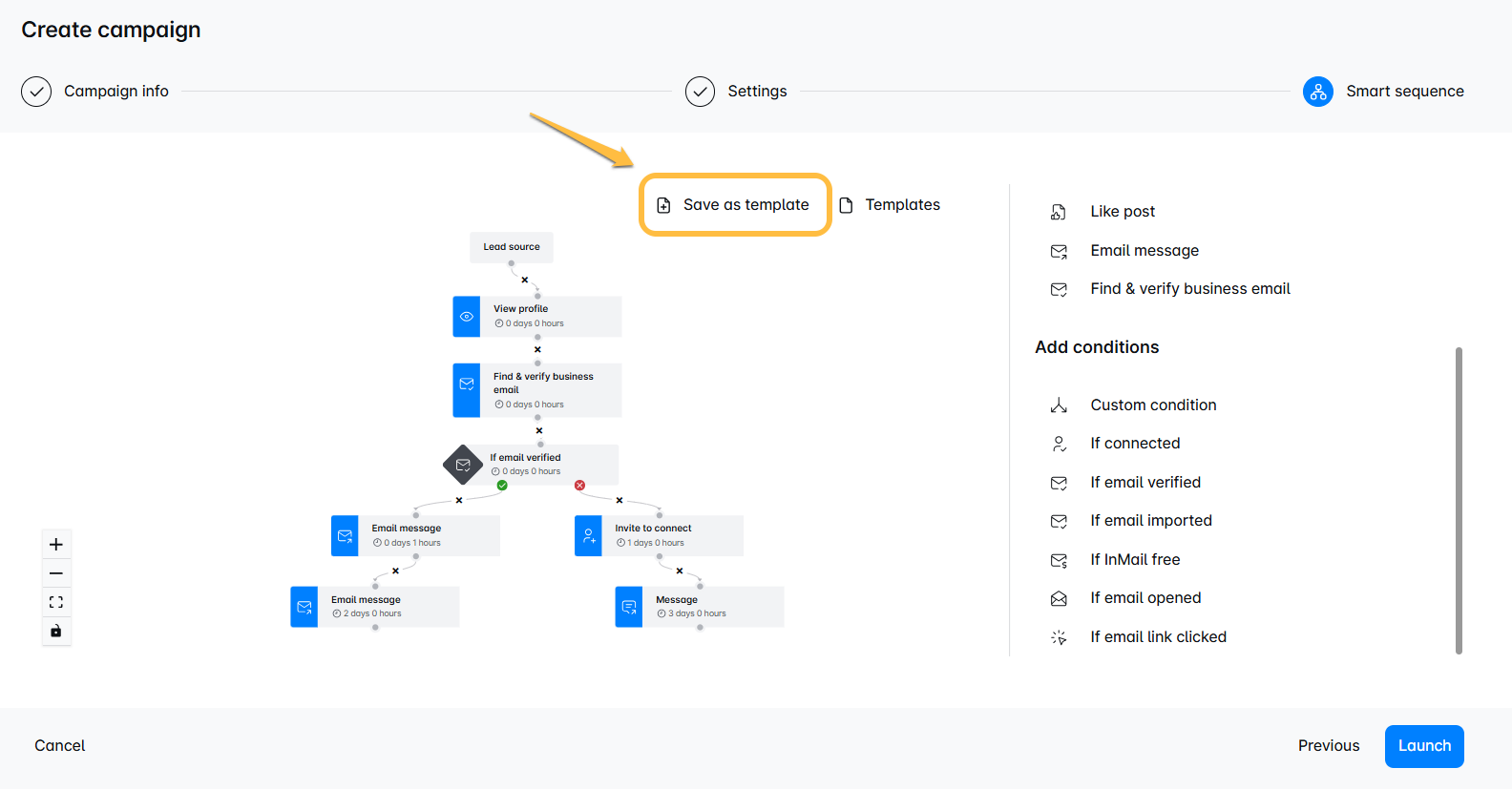Click the conditions panel scrollbar

(x=1459, y=501)
